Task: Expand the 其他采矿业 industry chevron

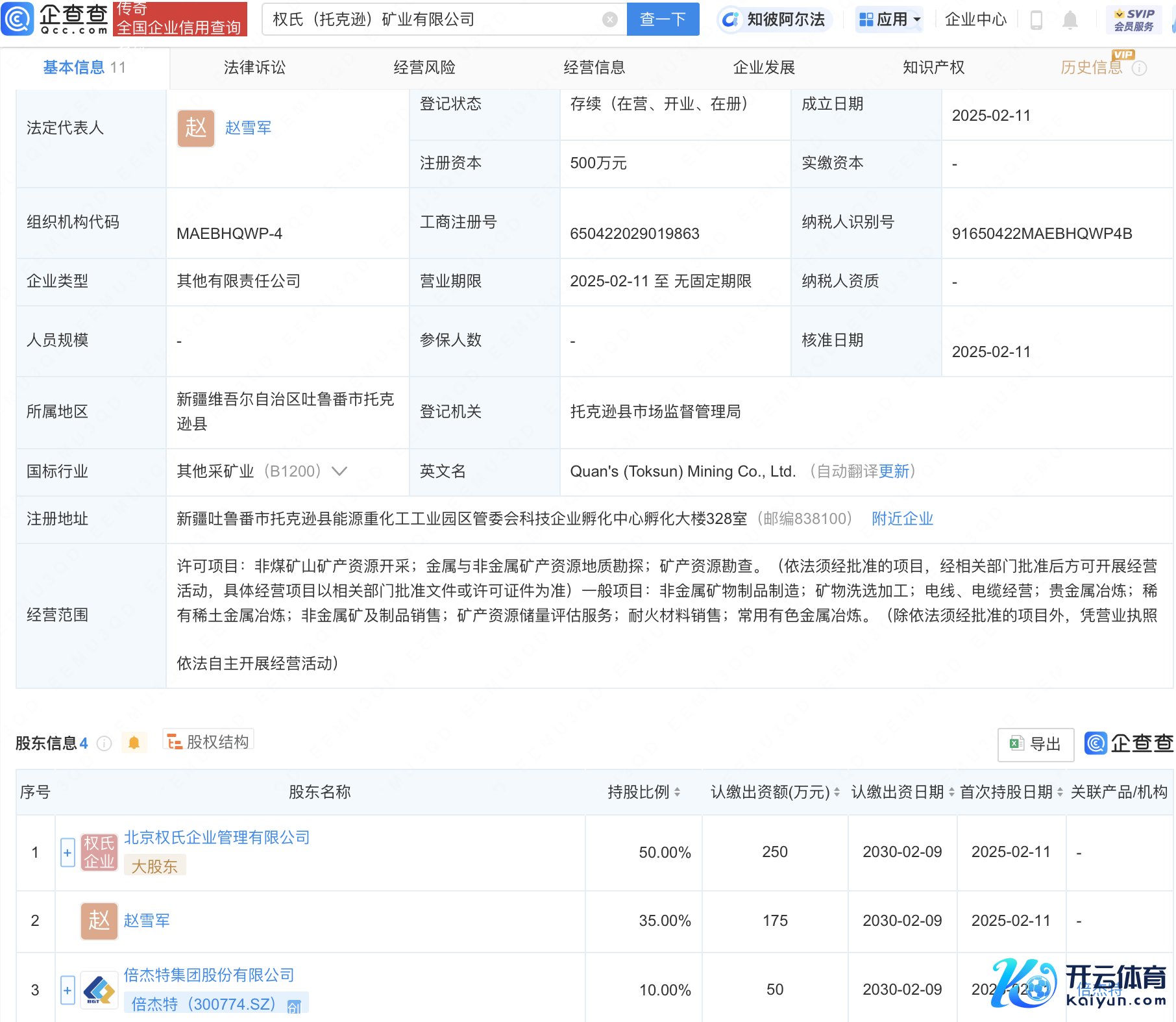Action: [x=339, y=471]
